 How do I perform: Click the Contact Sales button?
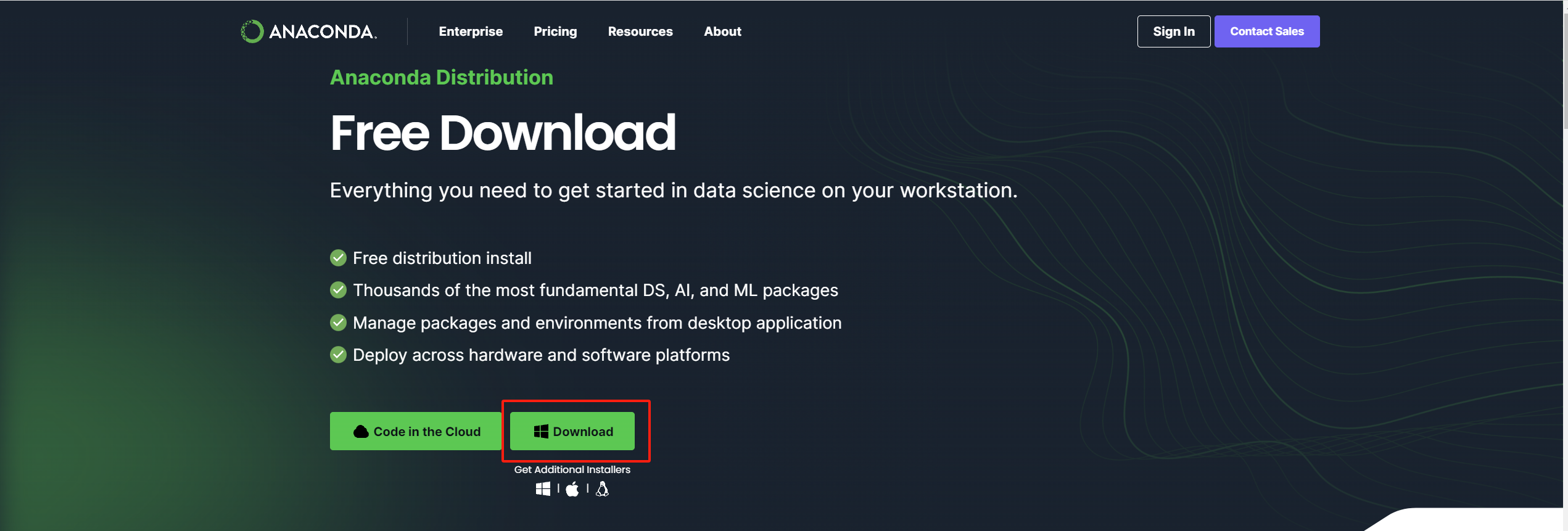[x=1267, y=31]
